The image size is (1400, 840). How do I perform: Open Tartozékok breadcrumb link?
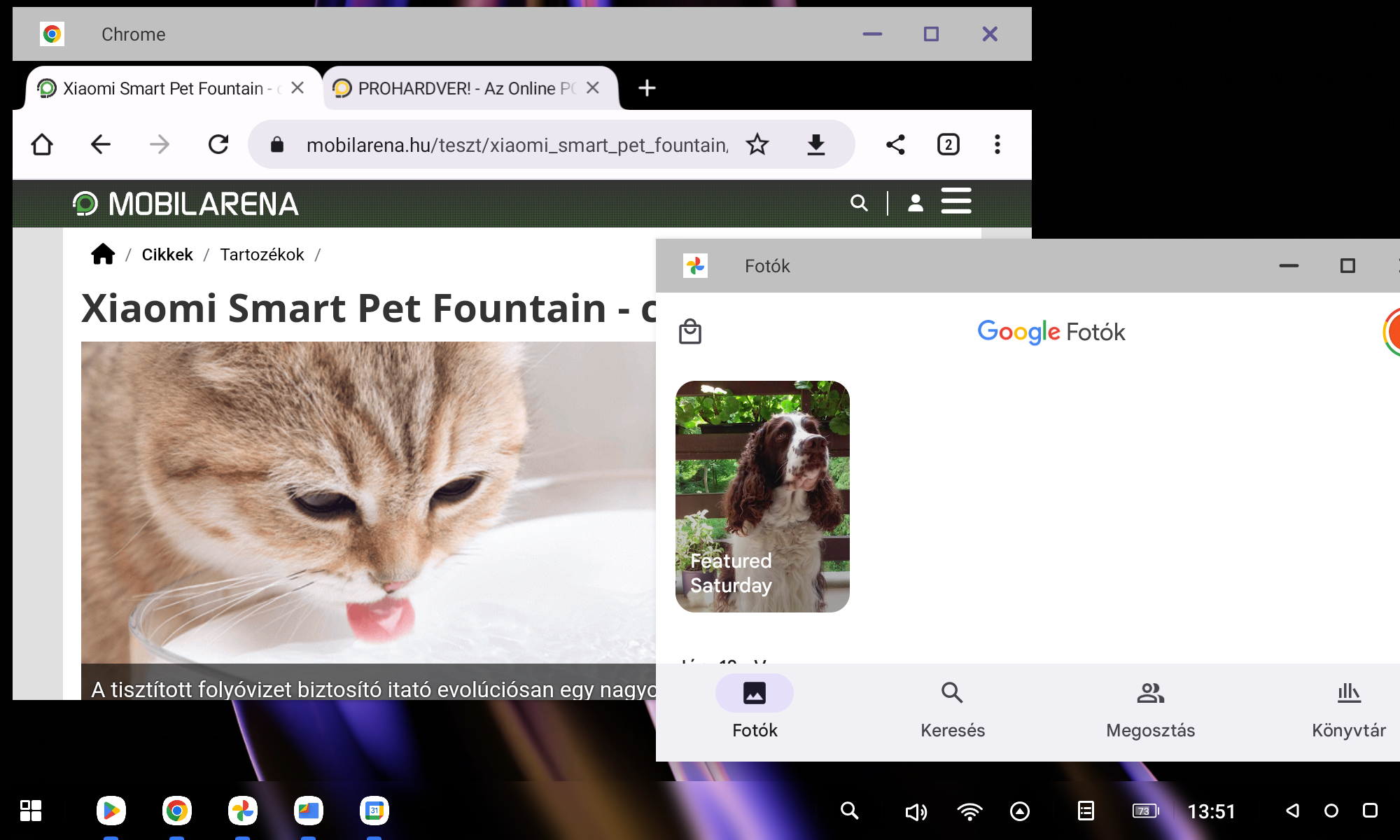pyautogui.click(x=262, y=255)
